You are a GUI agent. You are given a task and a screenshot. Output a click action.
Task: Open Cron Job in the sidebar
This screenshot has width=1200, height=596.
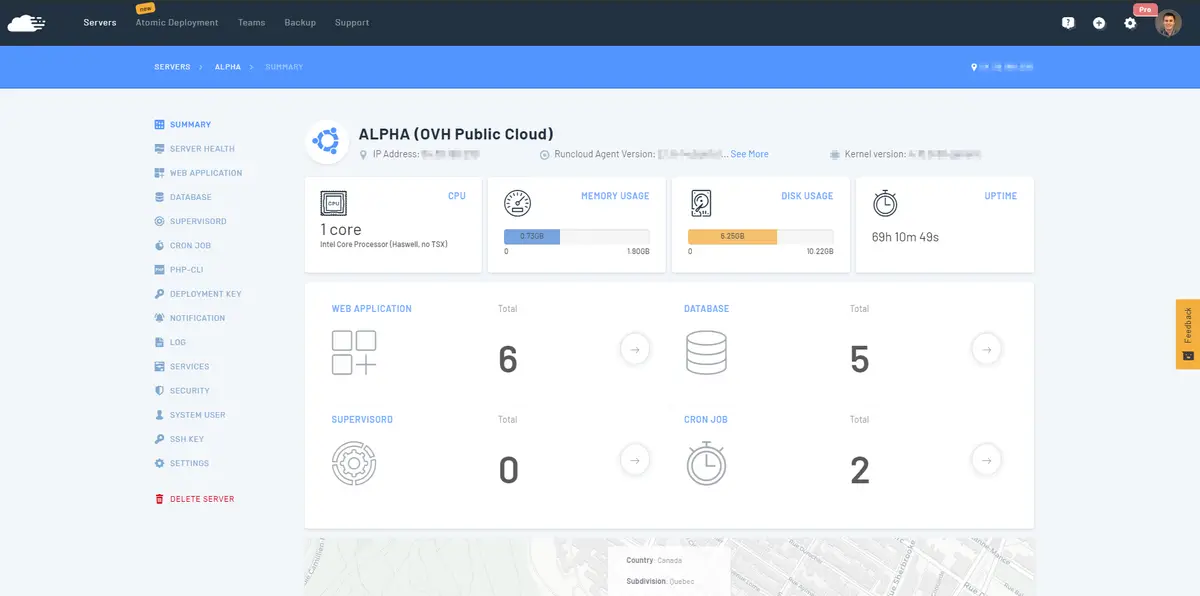pos(182,246)
